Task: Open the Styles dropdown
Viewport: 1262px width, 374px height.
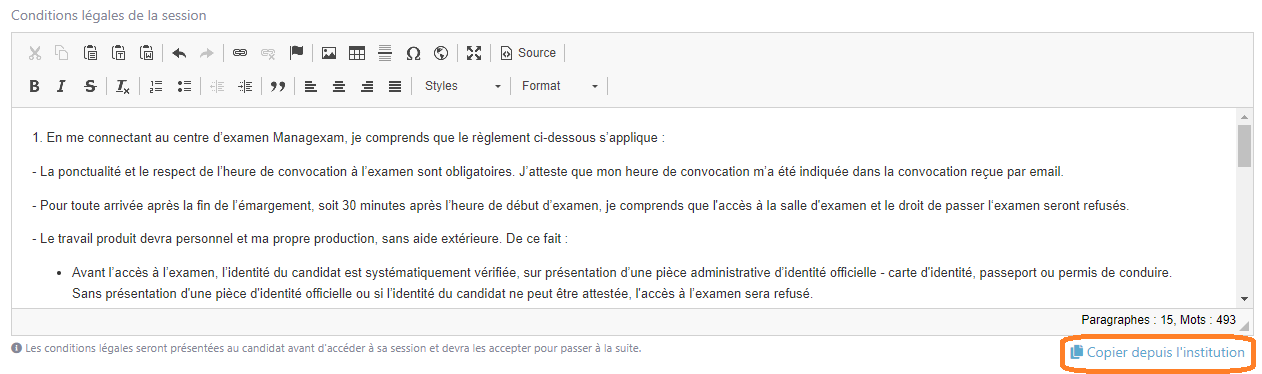Action: pos(462,86)
